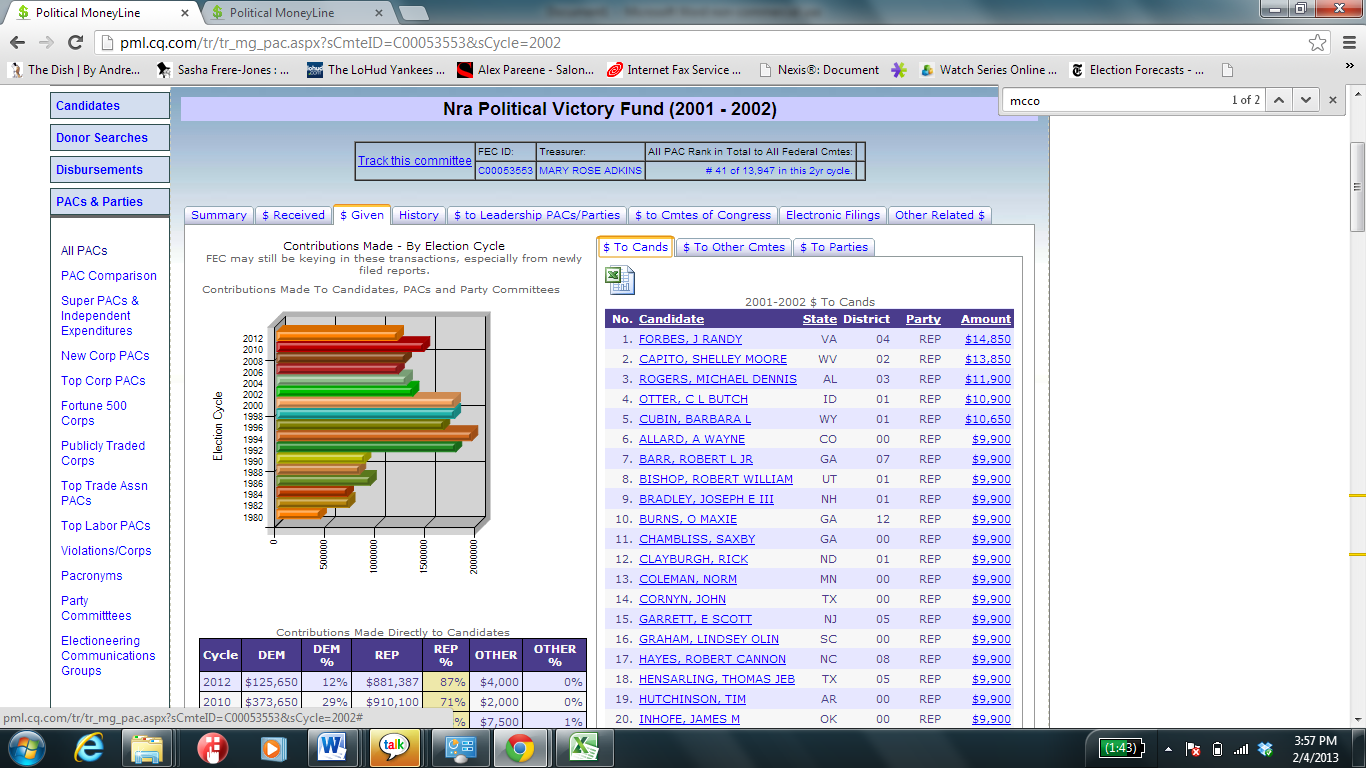Click the Excel export icon above the table
The width and height of the screenshot is (1366, 768).
pyautogui.click(x=619, y=280)
